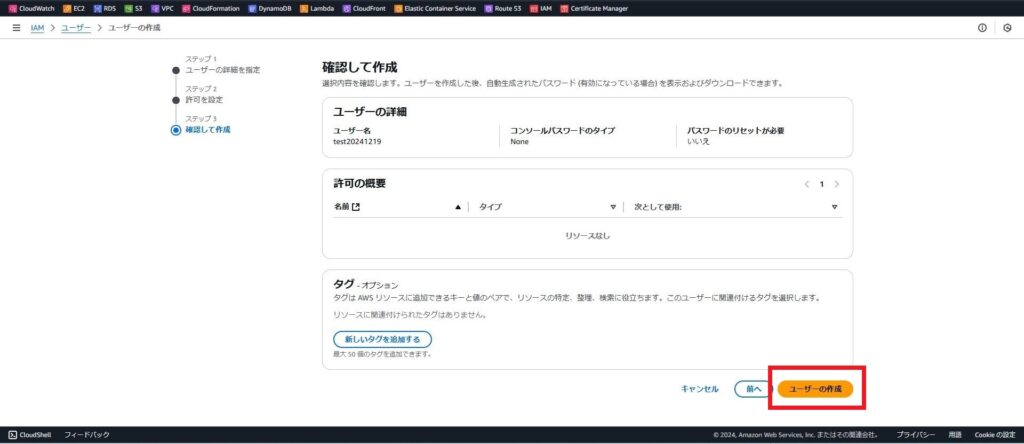Go to step 2 許可を設定

[x=204, y=99]
